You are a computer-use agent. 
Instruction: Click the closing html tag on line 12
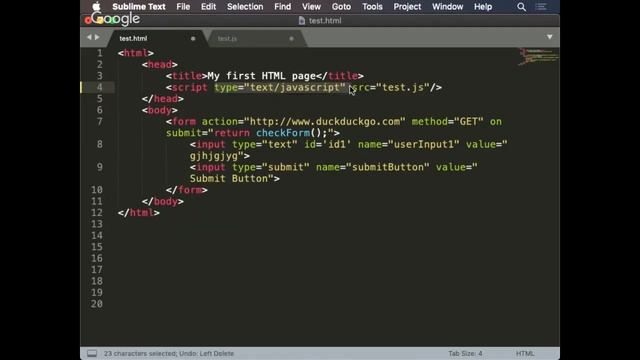(x=138, y=213)
